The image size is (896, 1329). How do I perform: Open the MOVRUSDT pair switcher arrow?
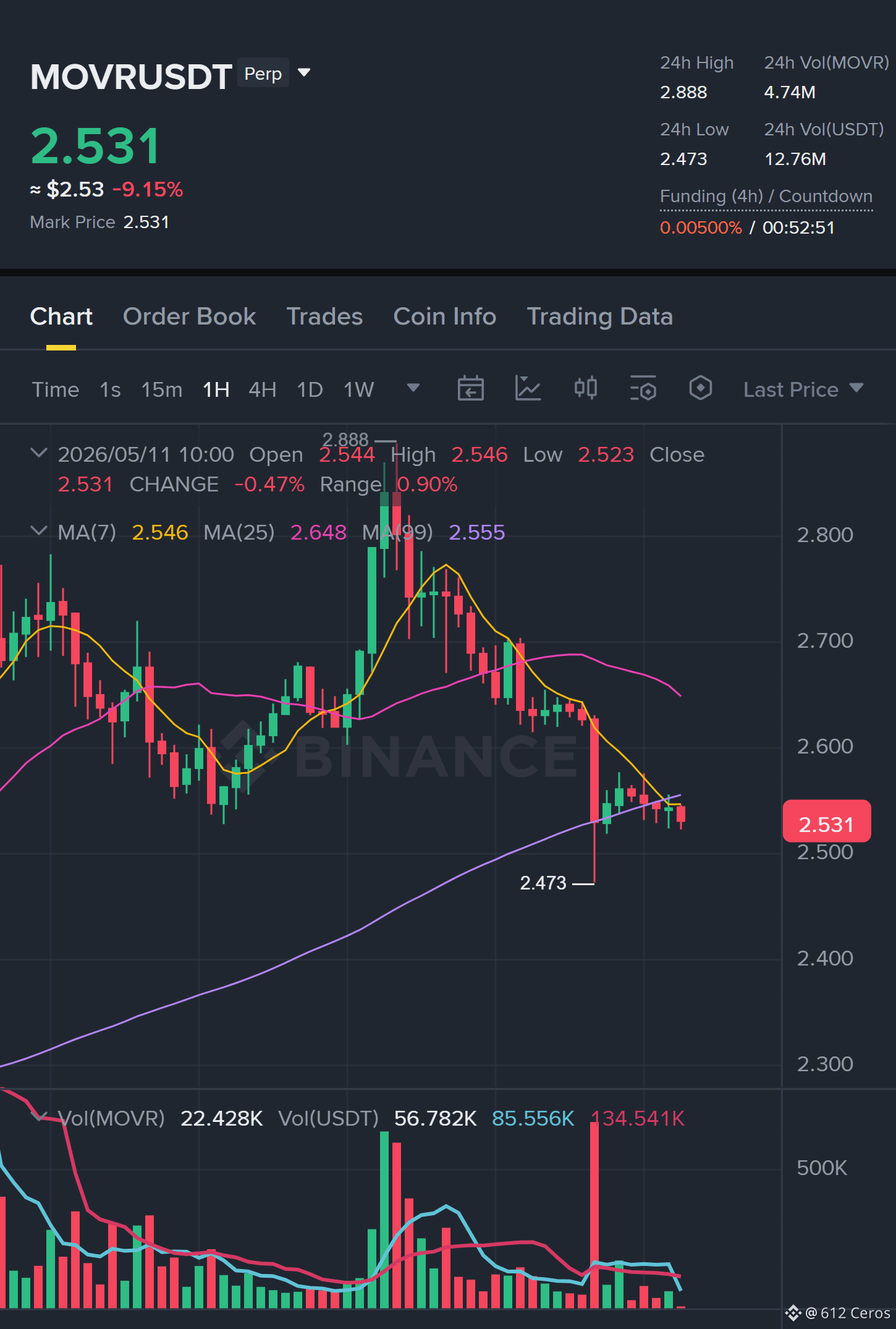pyautogui.click(x=304, y=73)
